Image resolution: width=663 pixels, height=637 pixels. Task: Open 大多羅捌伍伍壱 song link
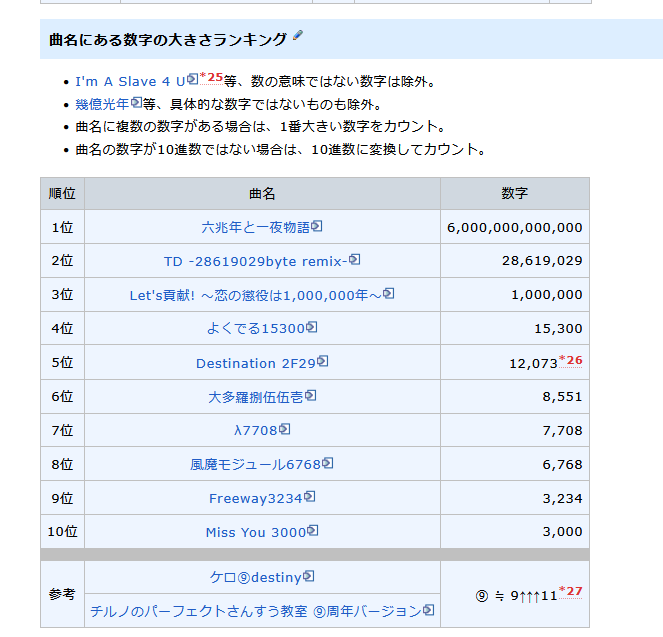(x=256, y=397)
